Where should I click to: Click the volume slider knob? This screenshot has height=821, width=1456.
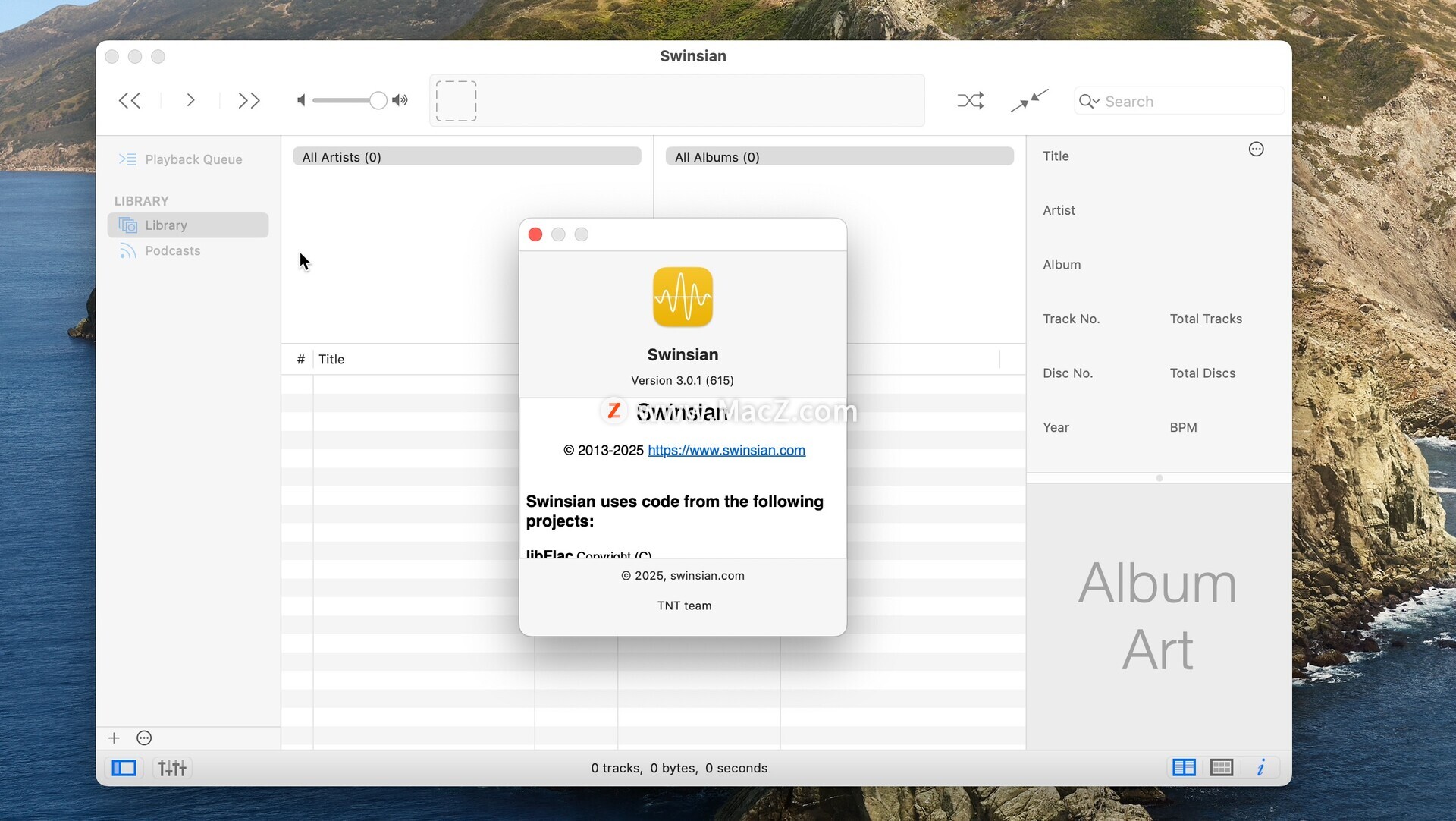[378, 101]
